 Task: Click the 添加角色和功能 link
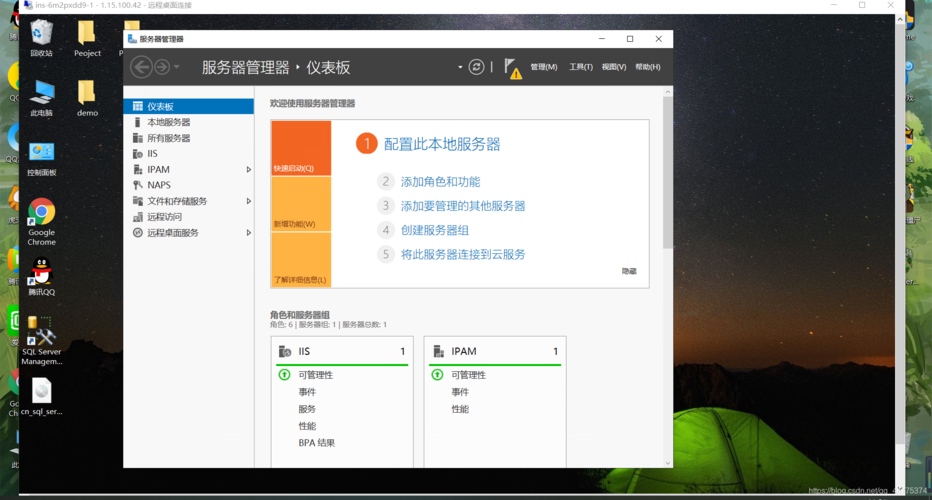pyautogui.click(x=440, y=182)
